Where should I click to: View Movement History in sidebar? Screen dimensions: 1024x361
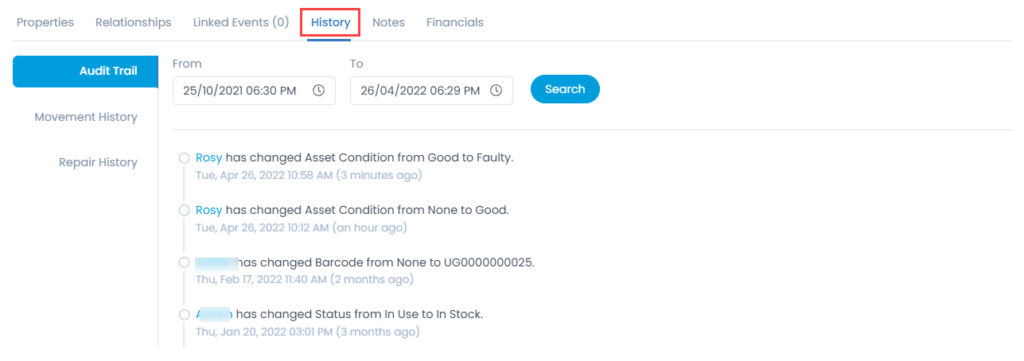pyautogui.click(x=86, y=117)
